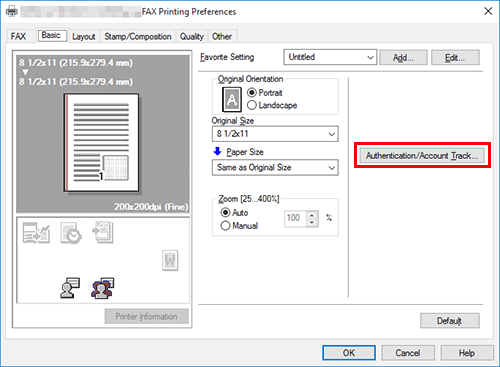
Task: Choose Manual zoom option
Action: click(239, 226)
